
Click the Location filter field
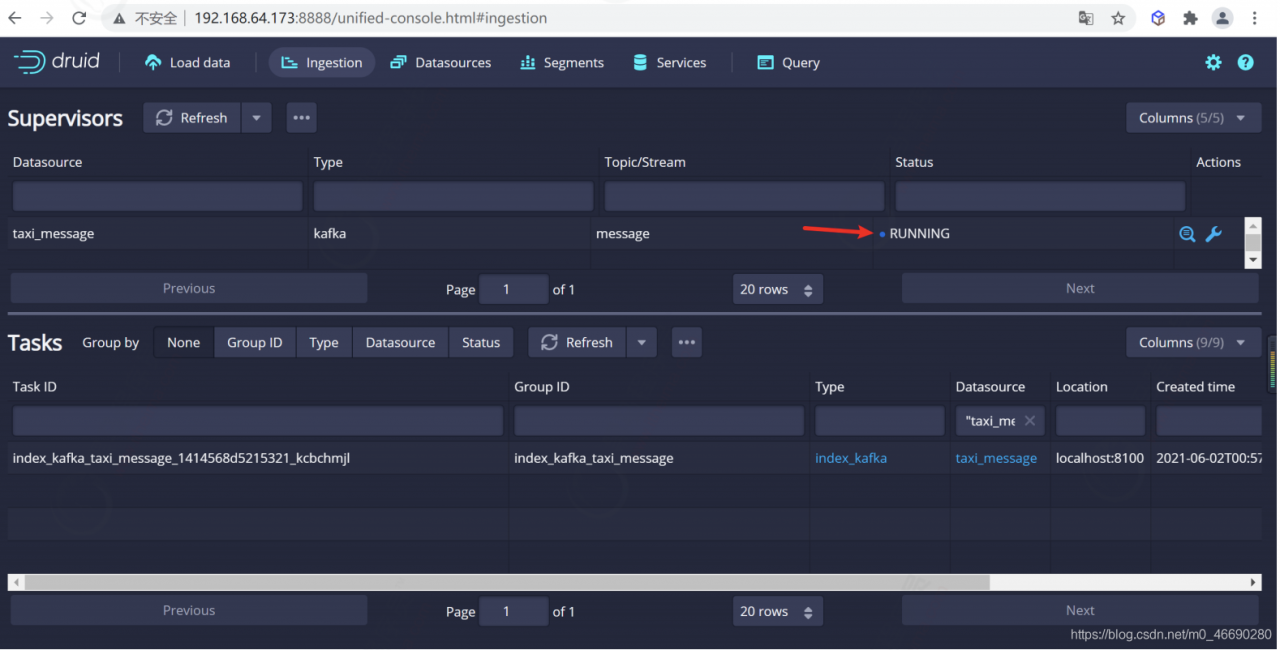click(x=1100, y=421)
